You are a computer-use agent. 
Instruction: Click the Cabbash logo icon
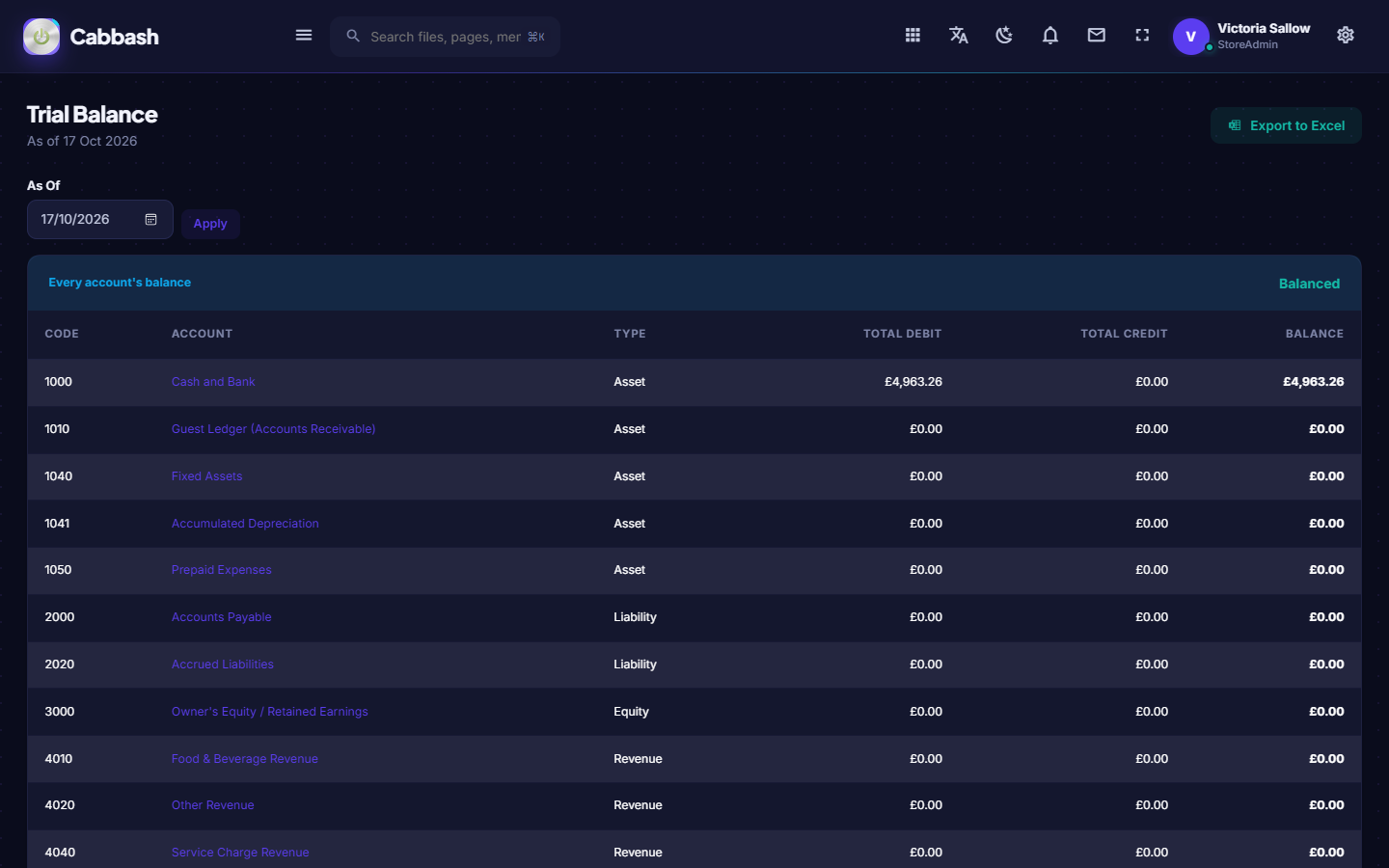[x=41, y=37]
